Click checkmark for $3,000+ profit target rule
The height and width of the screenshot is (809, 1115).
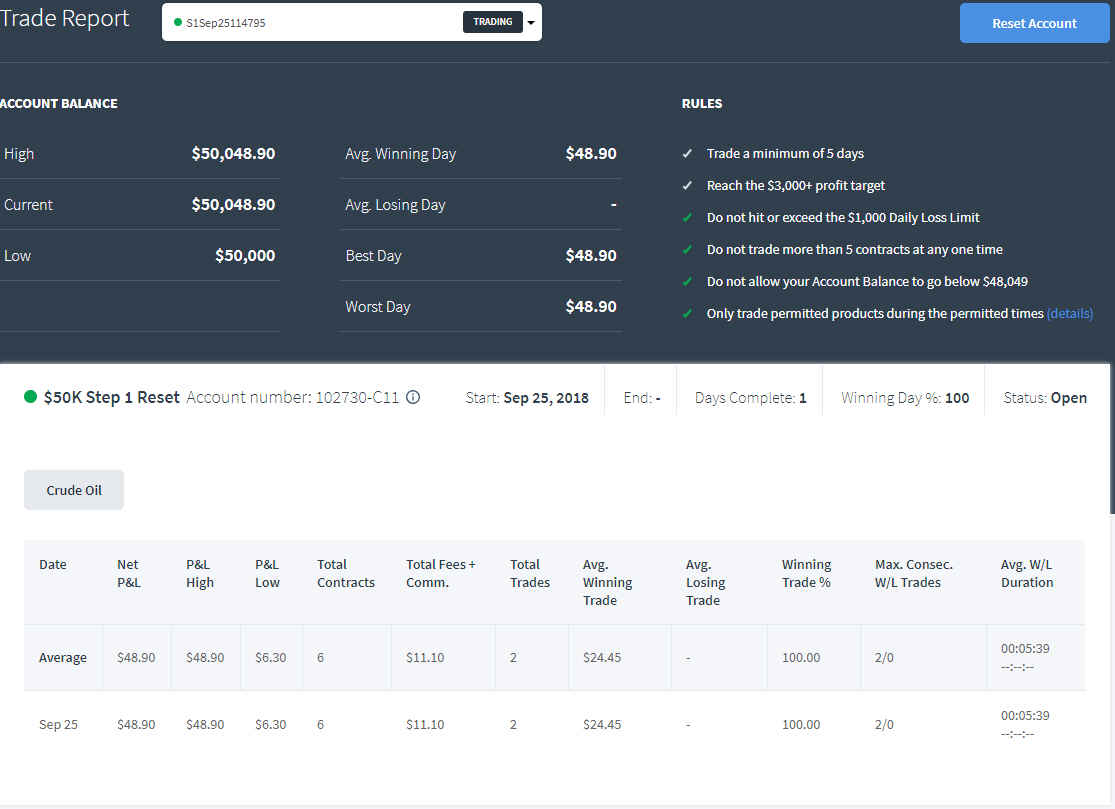click(x=687, y=186)
